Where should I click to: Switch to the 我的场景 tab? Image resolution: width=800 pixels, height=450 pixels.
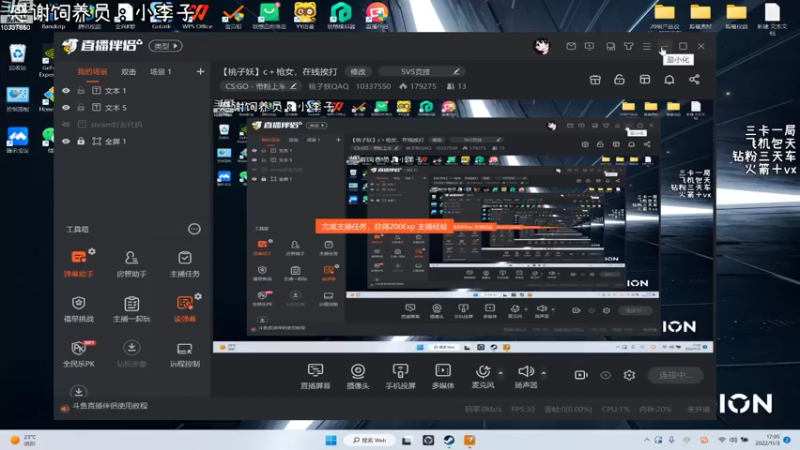[92, 72]
